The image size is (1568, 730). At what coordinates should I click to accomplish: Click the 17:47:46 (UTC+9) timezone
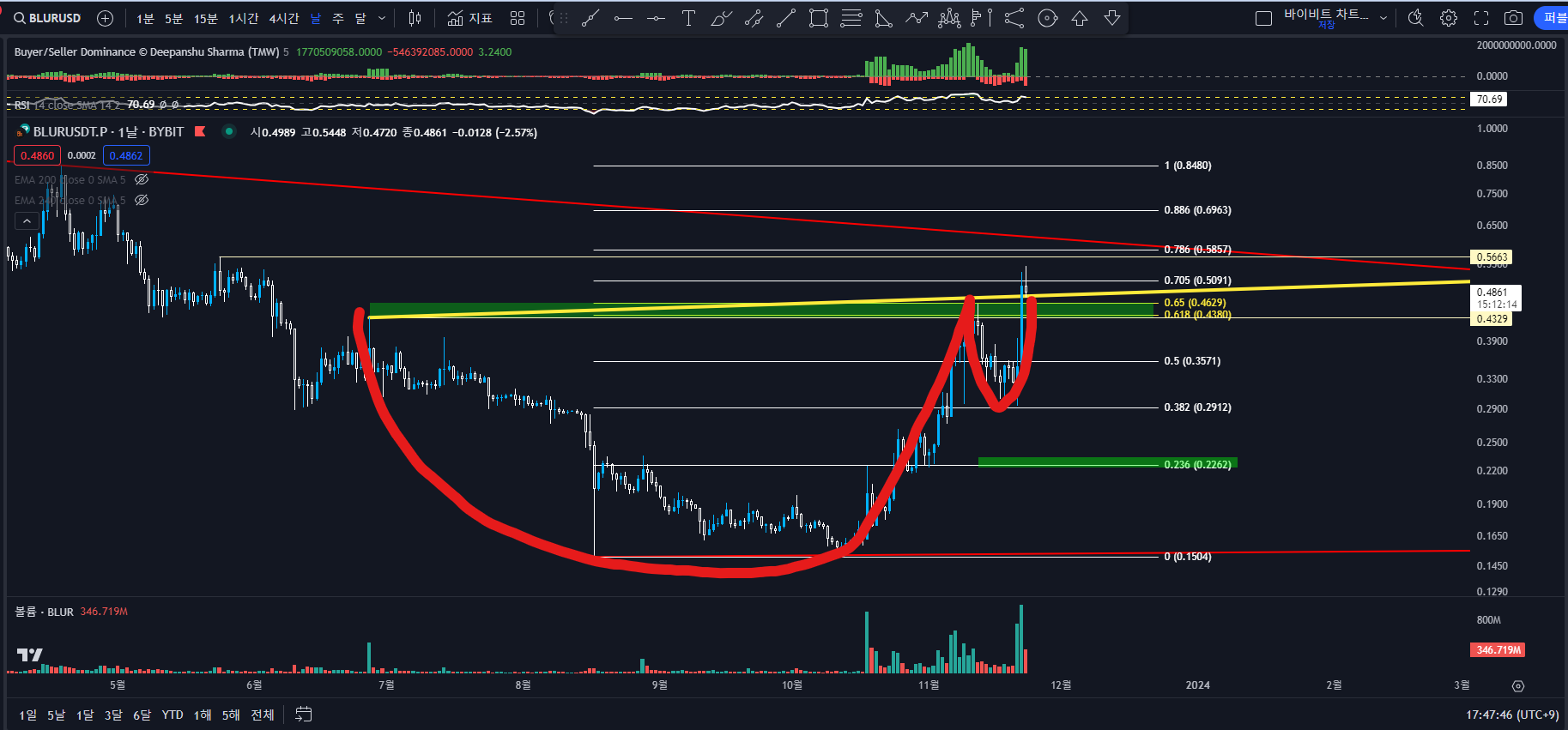coord(1512,715)
